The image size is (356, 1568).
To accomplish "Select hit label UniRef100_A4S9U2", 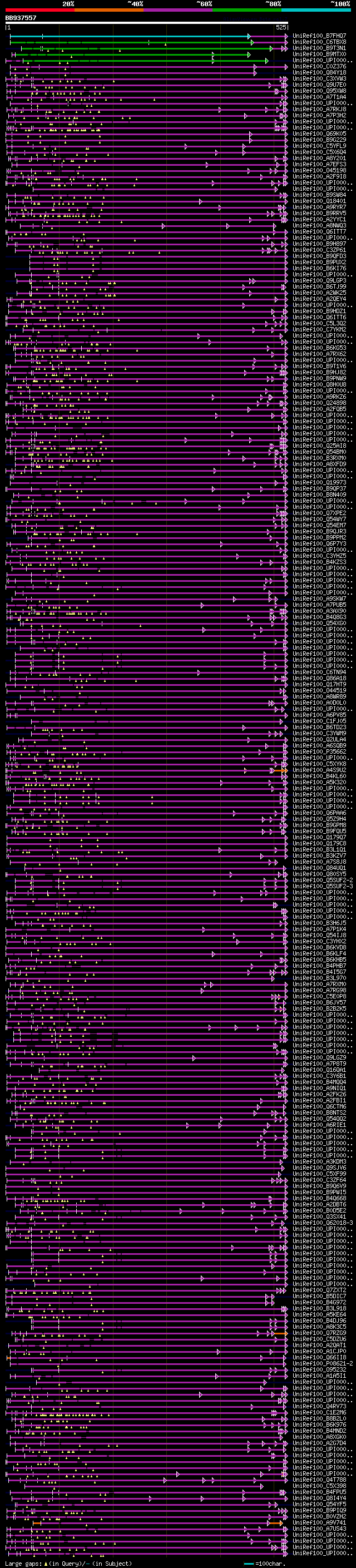I will 319,770.
